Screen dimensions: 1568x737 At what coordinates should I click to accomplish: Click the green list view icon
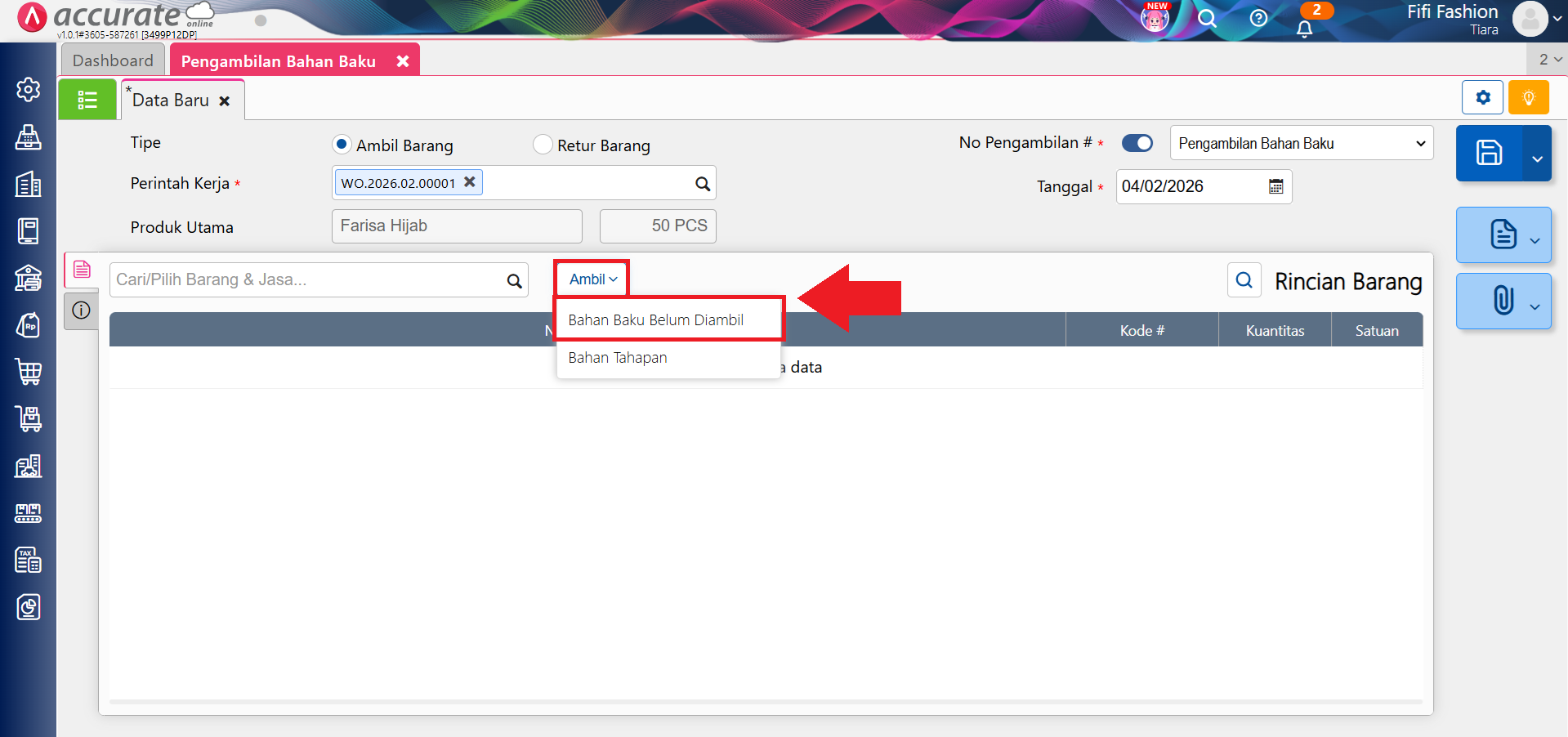coord(87,100)
